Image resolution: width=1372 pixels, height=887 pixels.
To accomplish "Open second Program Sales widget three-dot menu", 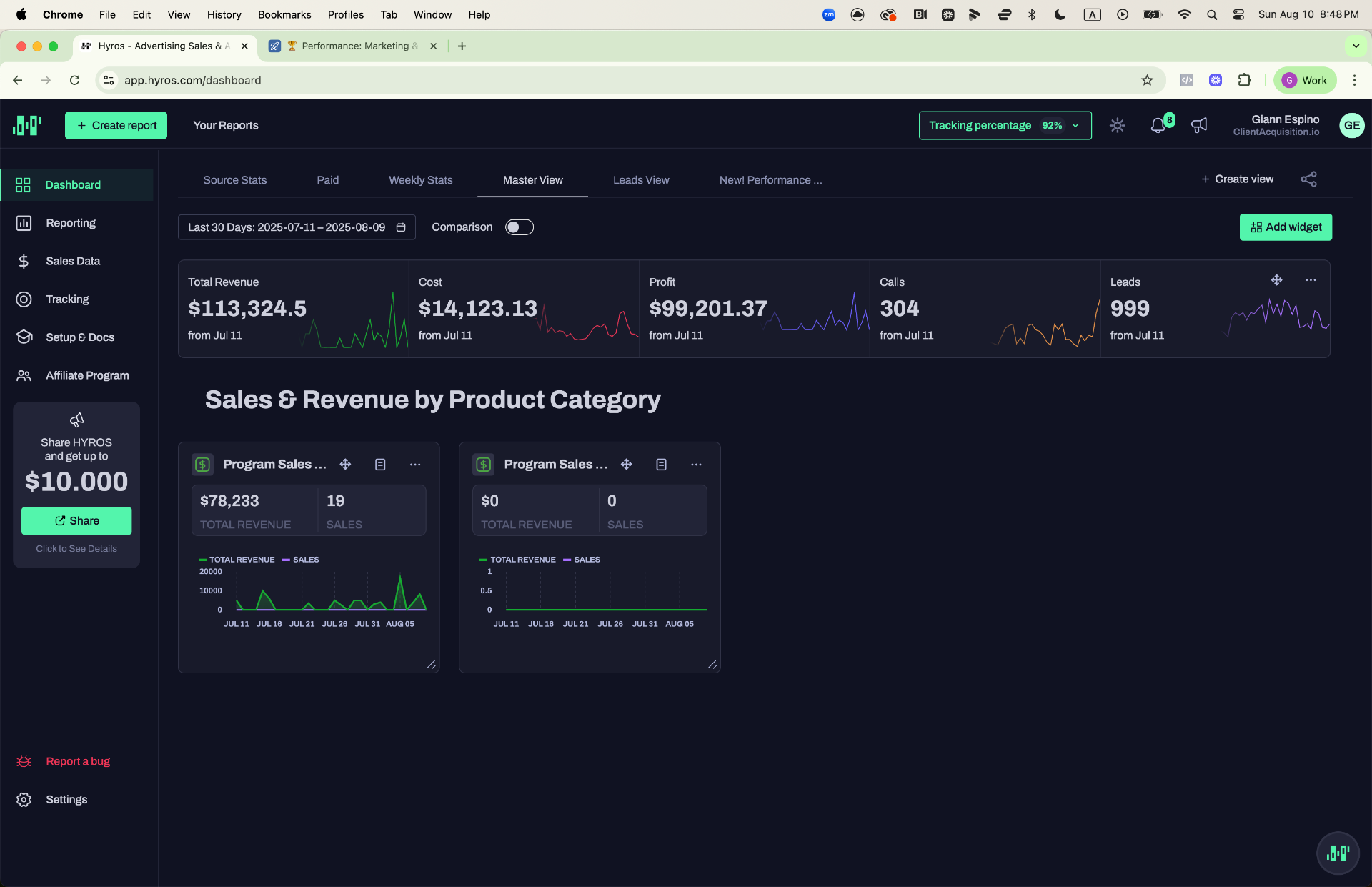I will coord(696,465).
